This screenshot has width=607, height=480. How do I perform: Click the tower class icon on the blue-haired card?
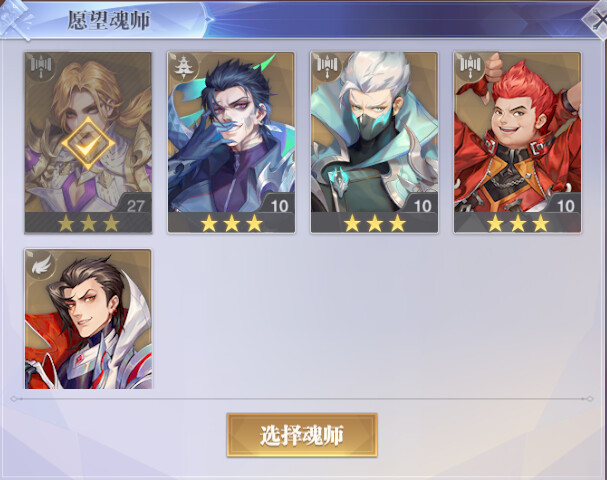click(182, 67)
